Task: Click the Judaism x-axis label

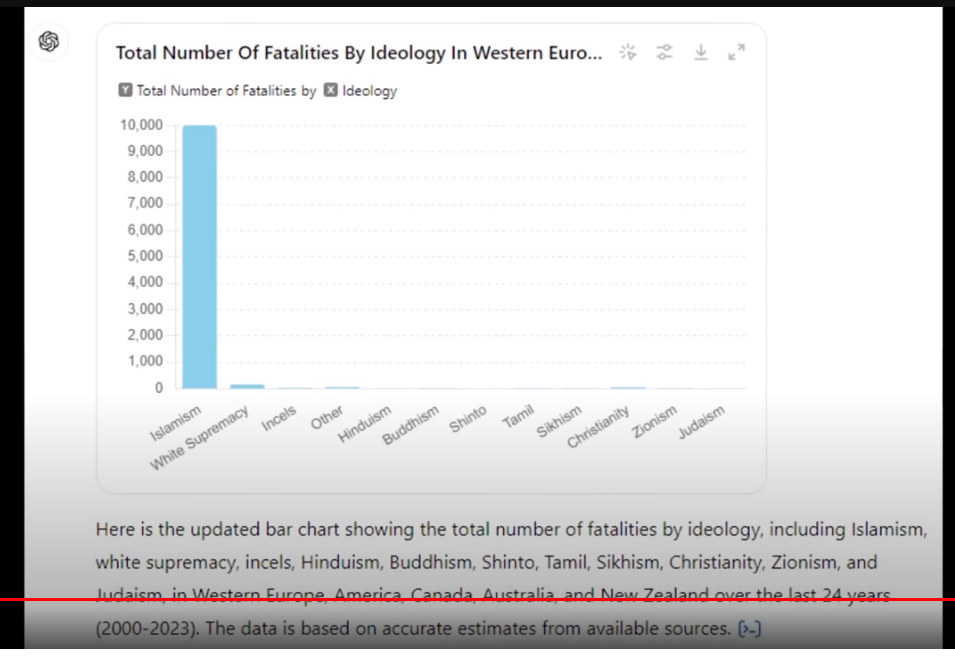Action: coord(701,423)
